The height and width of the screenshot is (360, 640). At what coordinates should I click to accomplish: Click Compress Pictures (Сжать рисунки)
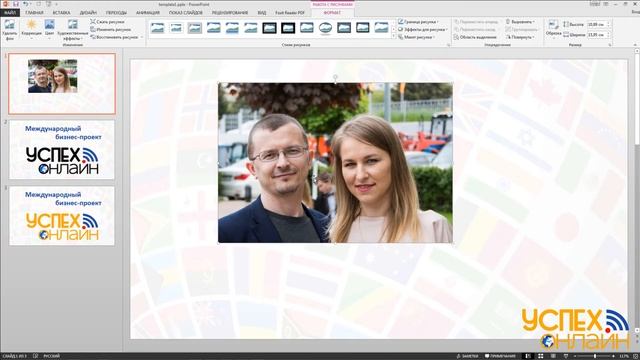(107, 22)
